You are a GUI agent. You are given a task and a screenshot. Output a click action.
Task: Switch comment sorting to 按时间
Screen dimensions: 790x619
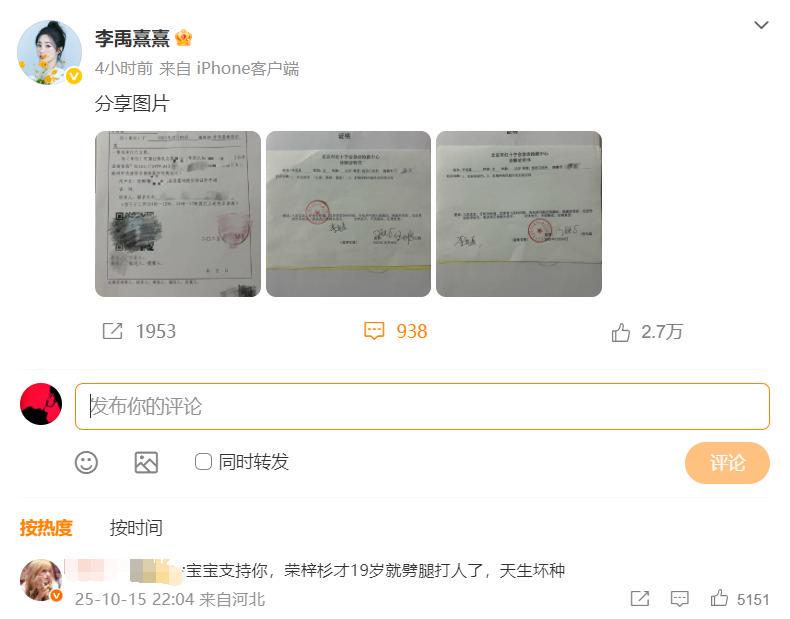[x=136, y=527]
